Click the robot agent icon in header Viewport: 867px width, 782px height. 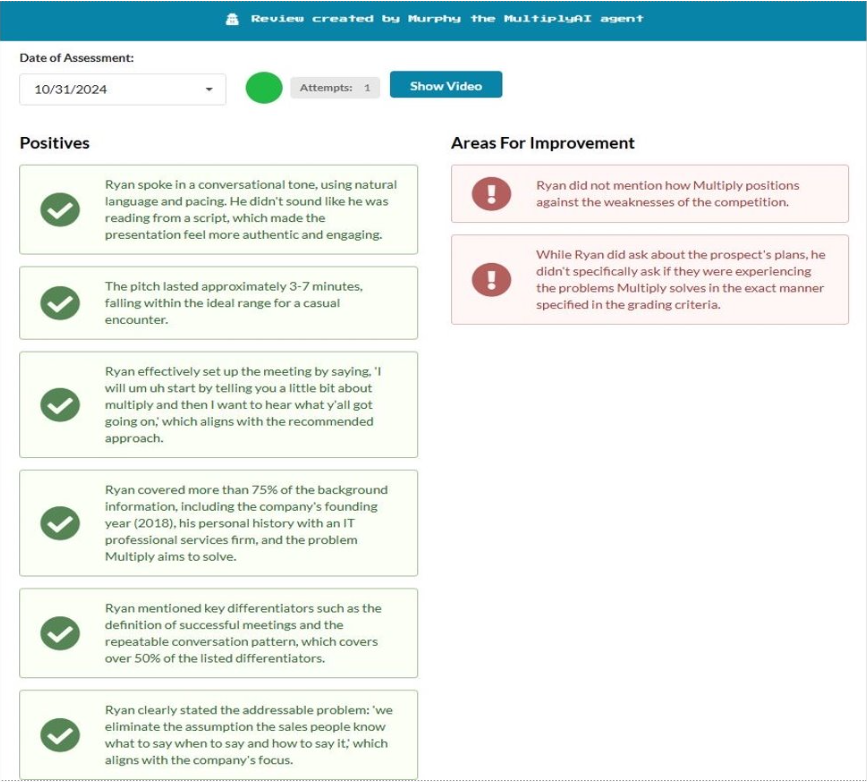pos(233,19)
